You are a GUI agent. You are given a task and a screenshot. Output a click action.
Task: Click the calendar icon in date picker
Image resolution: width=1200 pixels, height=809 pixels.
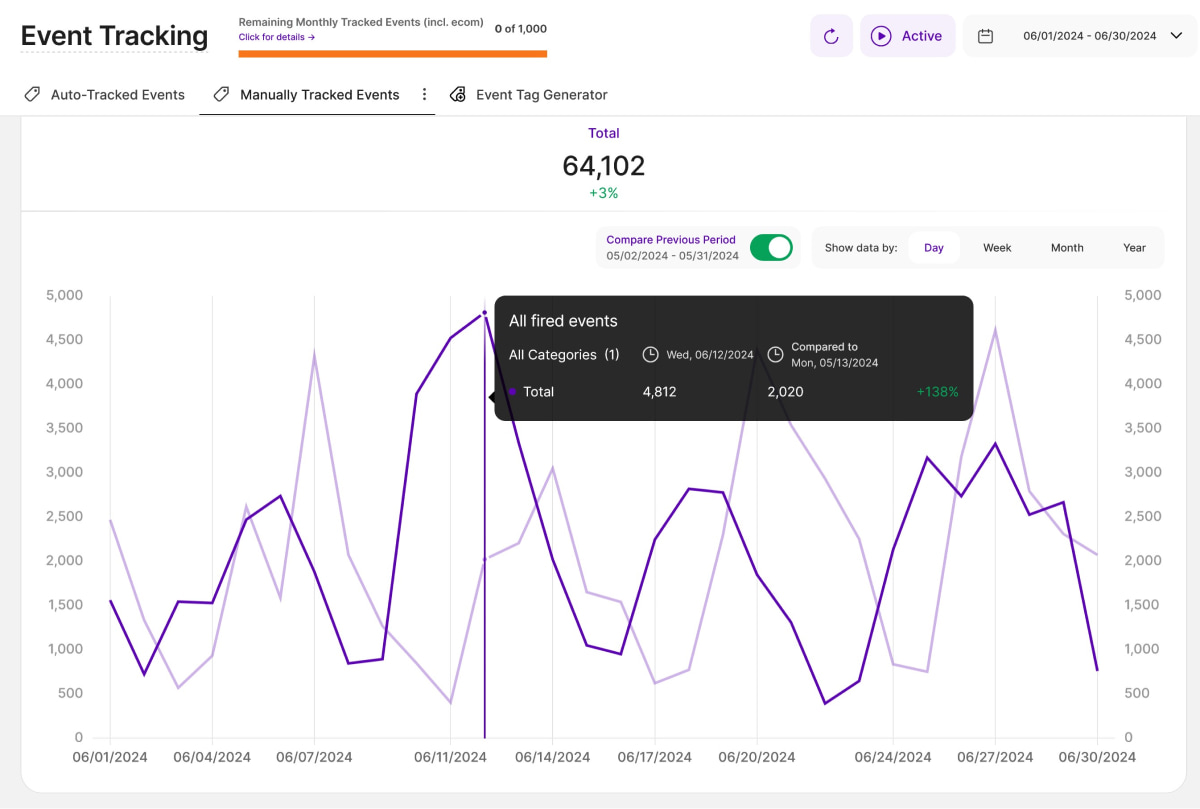tap(985, 36)
